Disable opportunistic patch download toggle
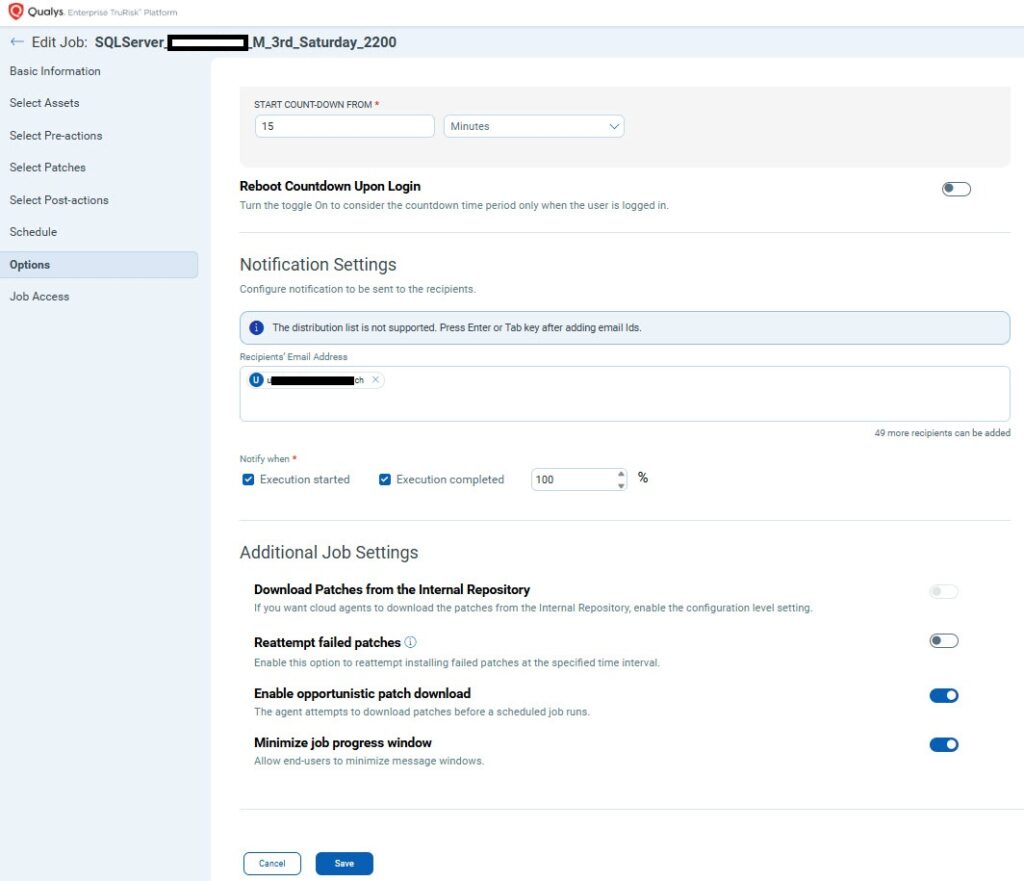The width and height of the screenshot is (1024, 881). 943,695
